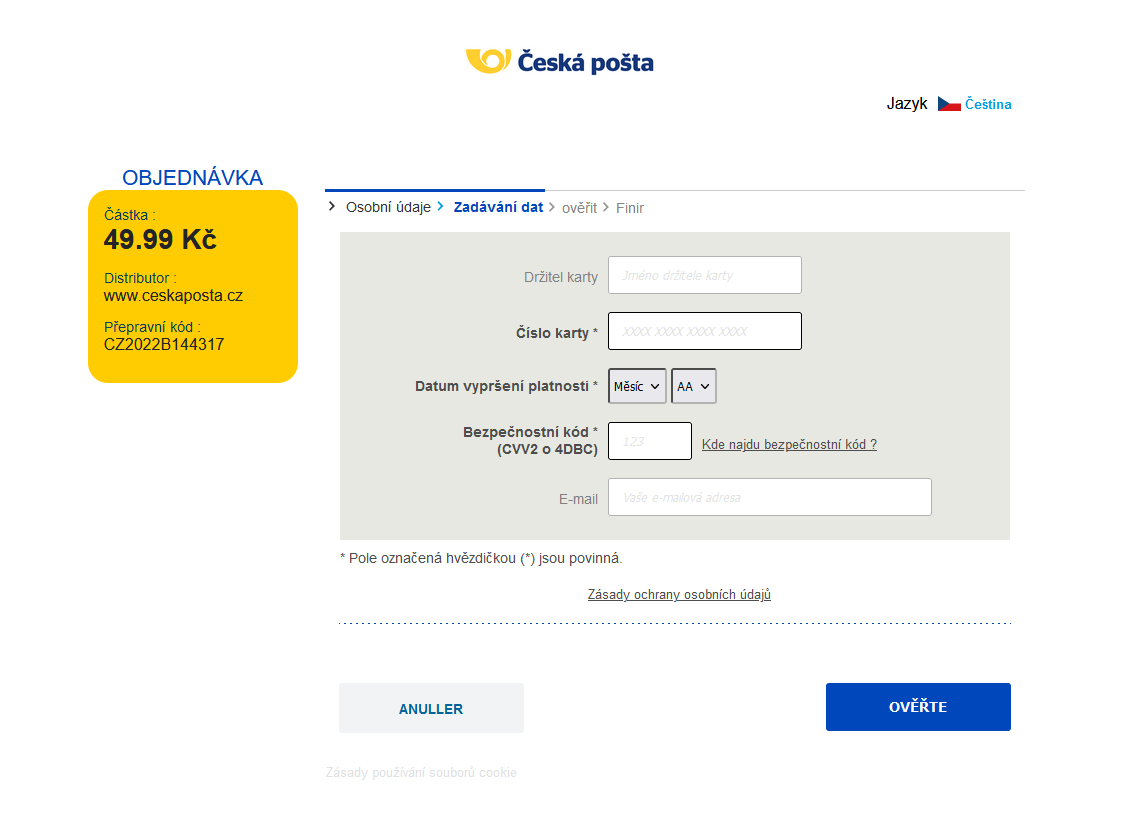Focus the Držitel karty name field
Image resolution: width=1125 pixels, height=836 pixels.
point(705,275)
